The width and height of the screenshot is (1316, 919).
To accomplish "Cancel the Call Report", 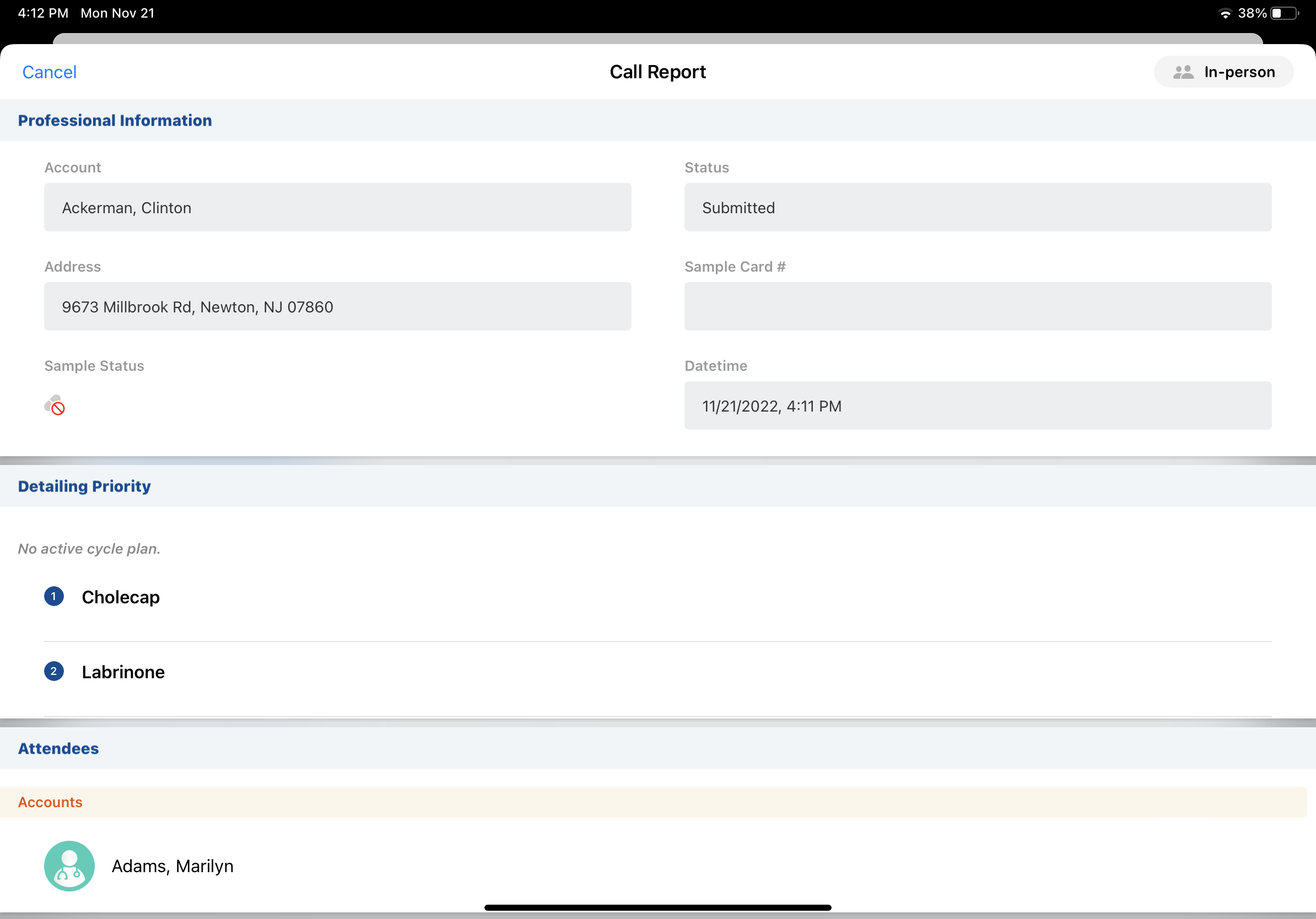I will [x=49, y=72].
